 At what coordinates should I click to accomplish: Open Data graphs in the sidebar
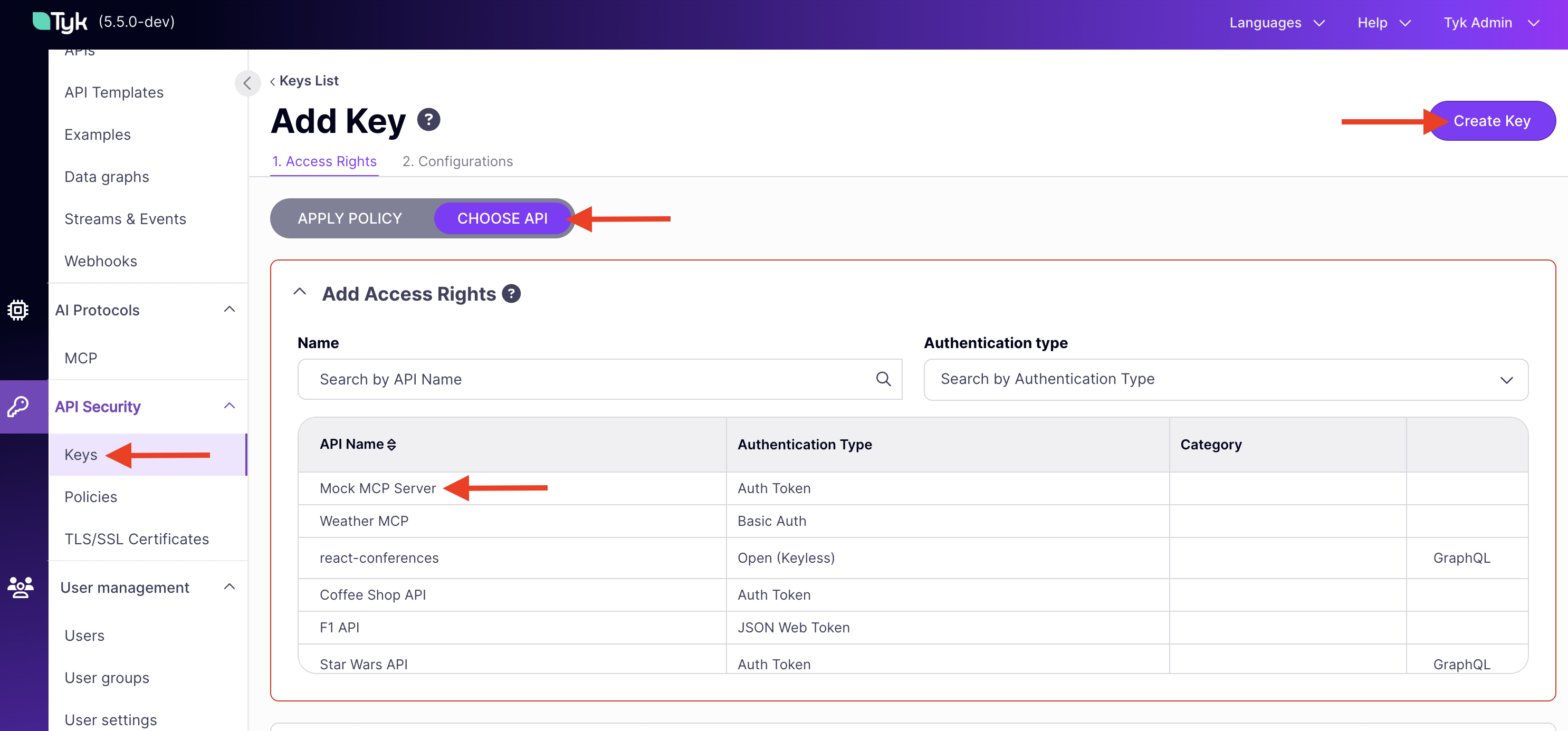click(107, 177)
